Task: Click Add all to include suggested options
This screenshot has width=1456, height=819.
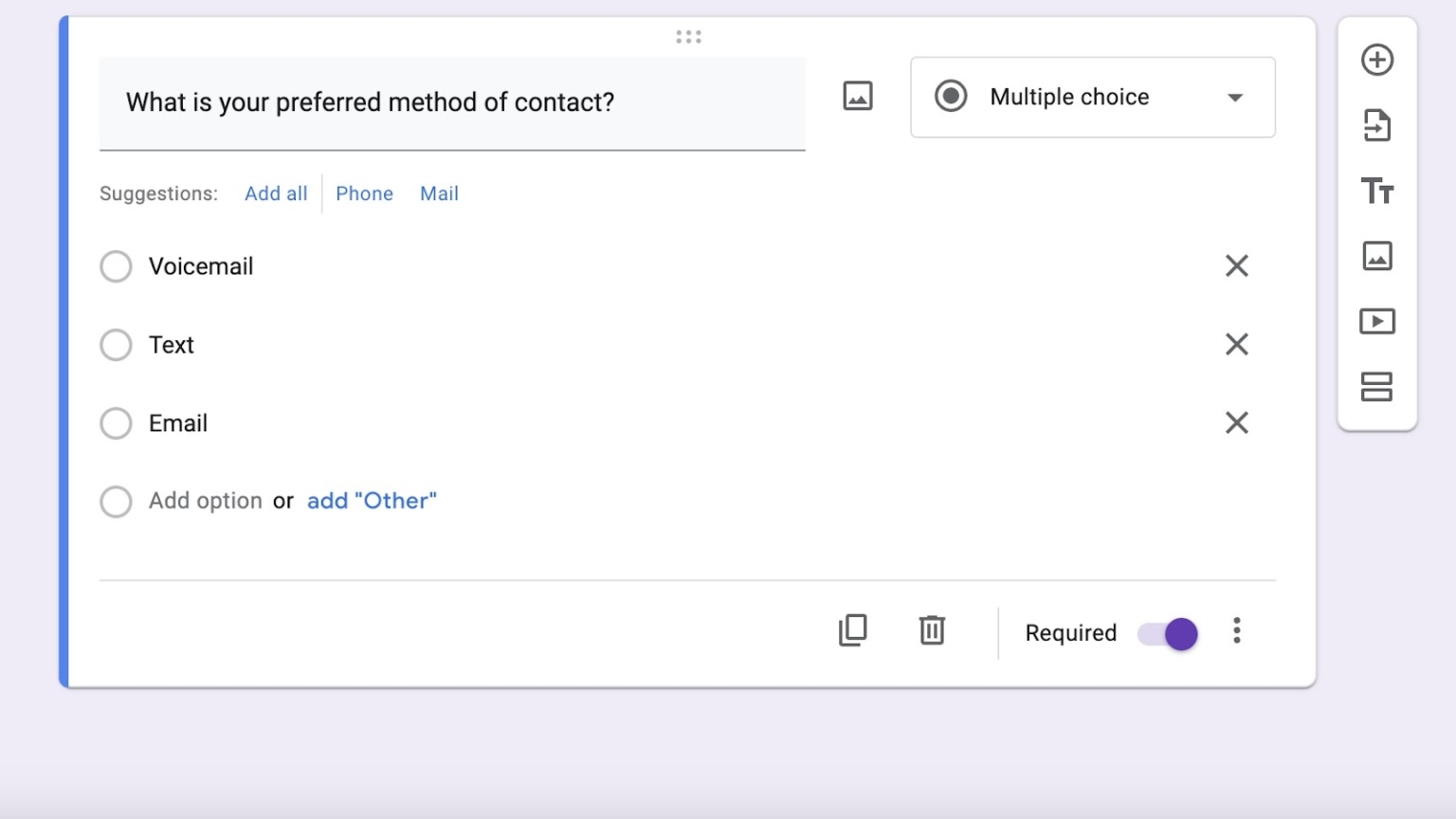Action: pyautogui.click(x=276, y=193)
